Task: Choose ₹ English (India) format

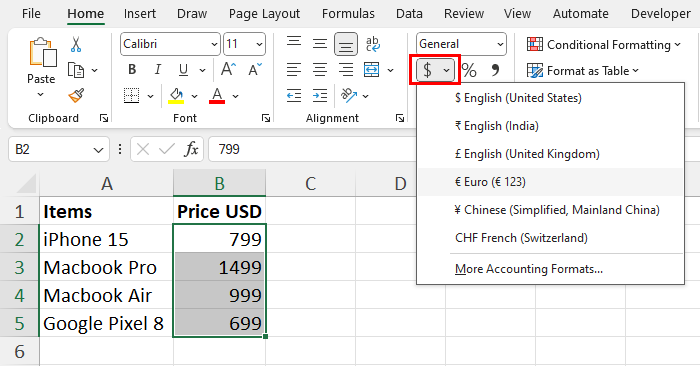Action: pyautogui.click(x=550, y=126)
